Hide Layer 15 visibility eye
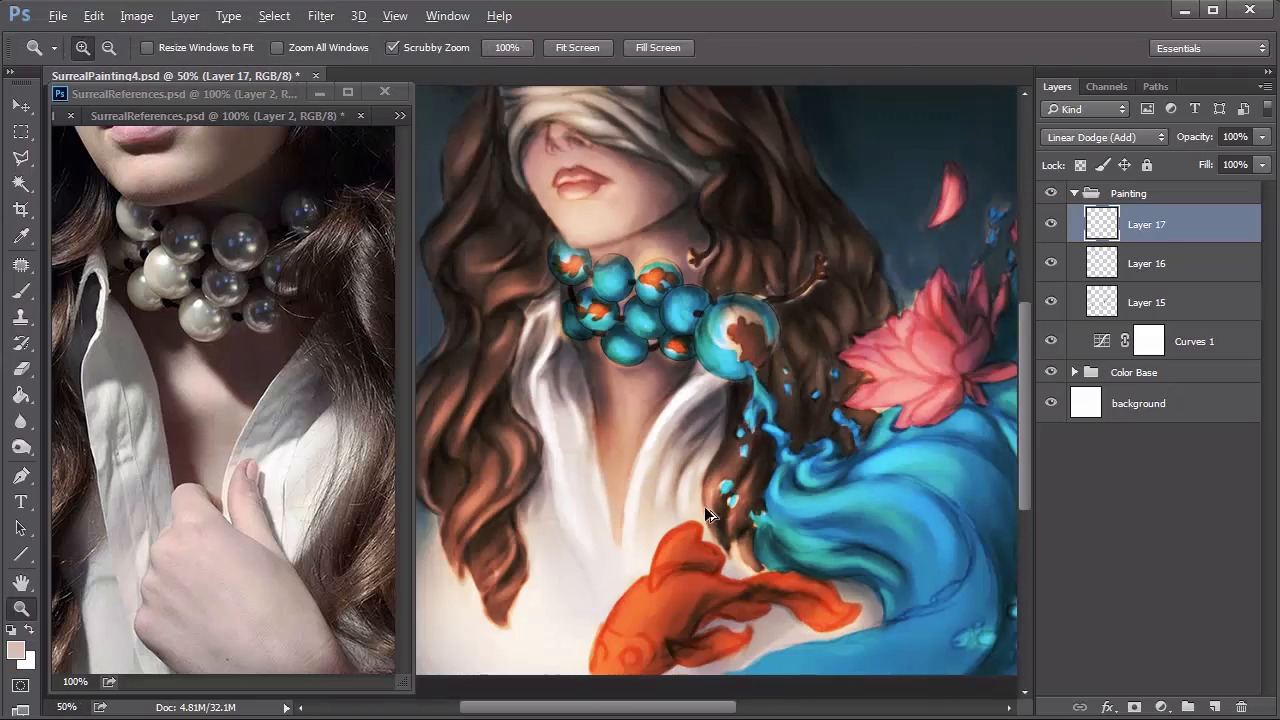Viewport: 1280px width, 720px height. tap(1051, 302)
